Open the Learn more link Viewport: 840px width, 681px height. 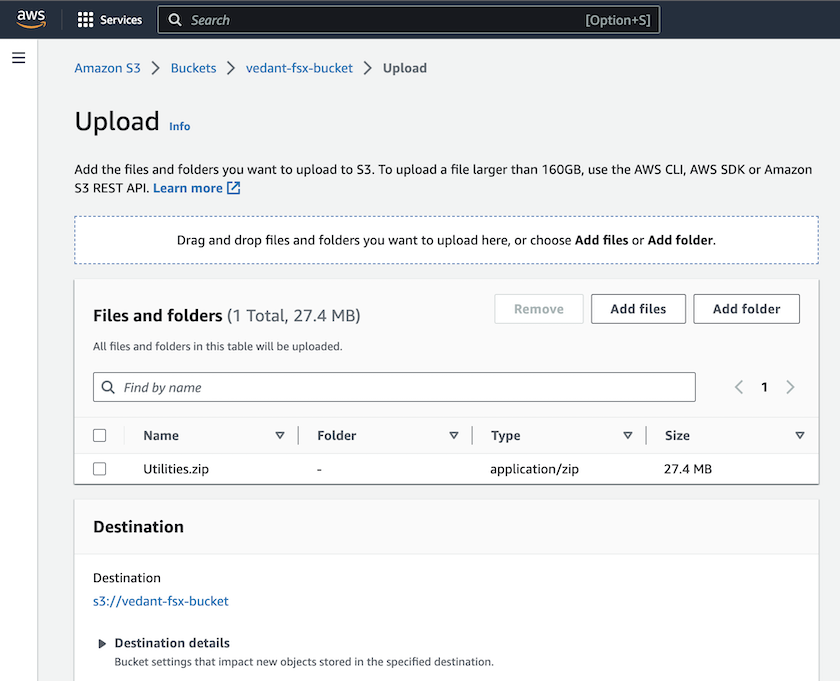(188, 188)
